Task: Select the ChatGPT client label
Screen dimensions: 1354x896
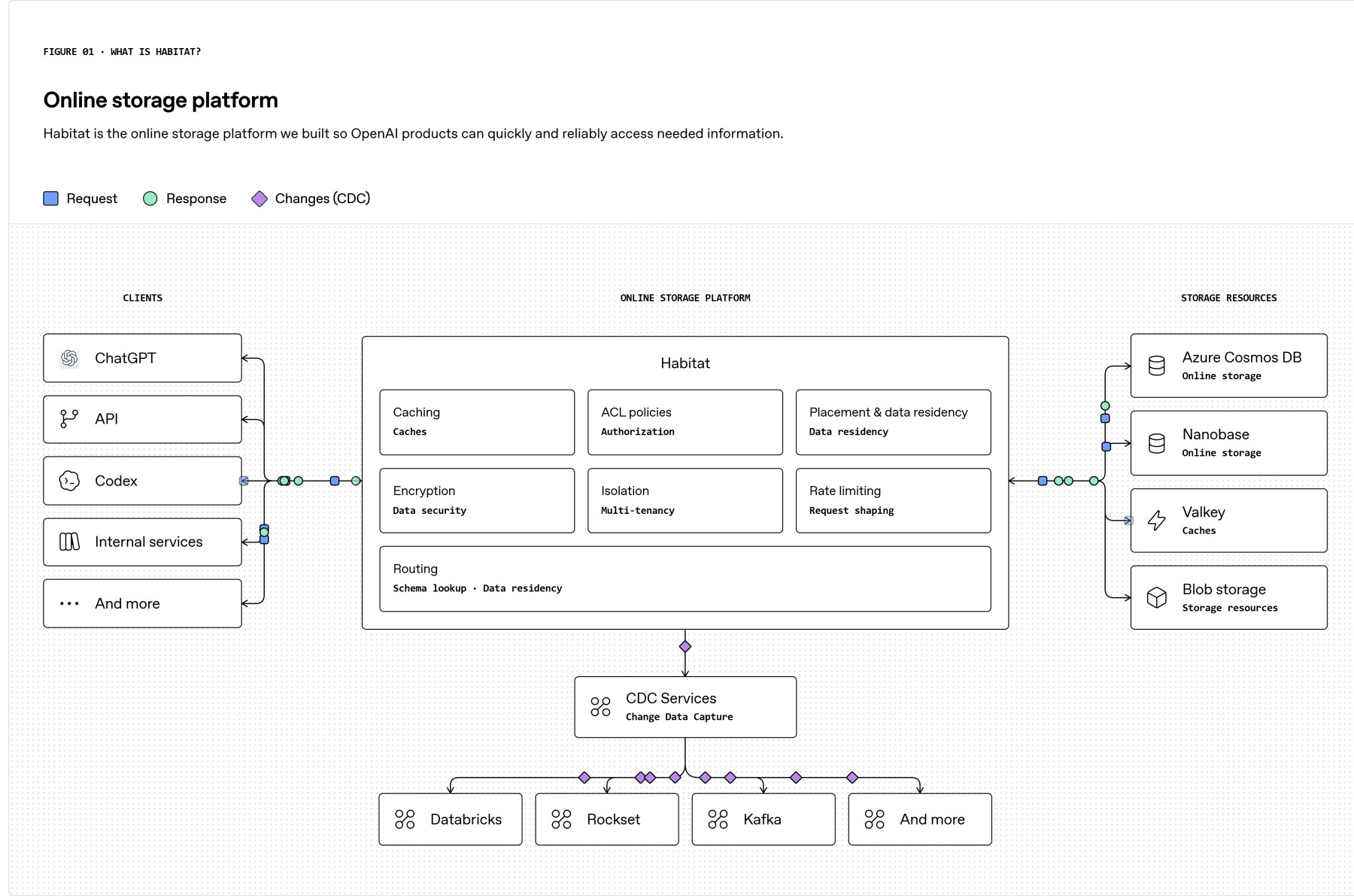Action: (x=126, y=358)
